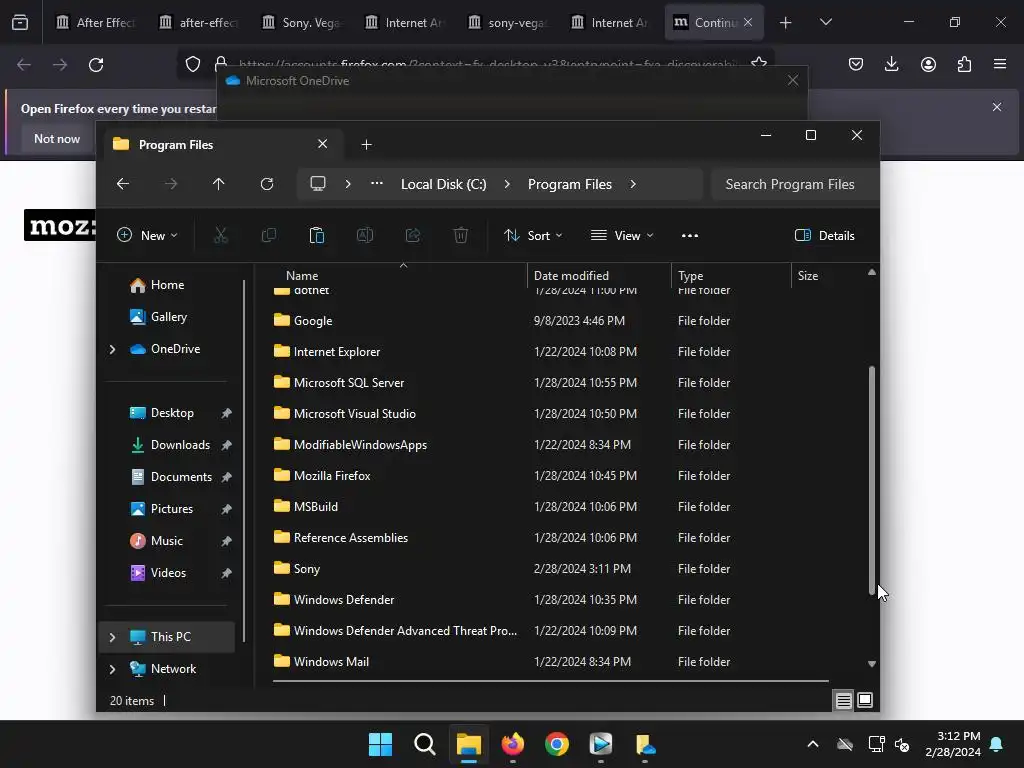Click the Cut icon in Explorer toolbar
This screenshot has width=1024, height=768.
click(221, 236)
